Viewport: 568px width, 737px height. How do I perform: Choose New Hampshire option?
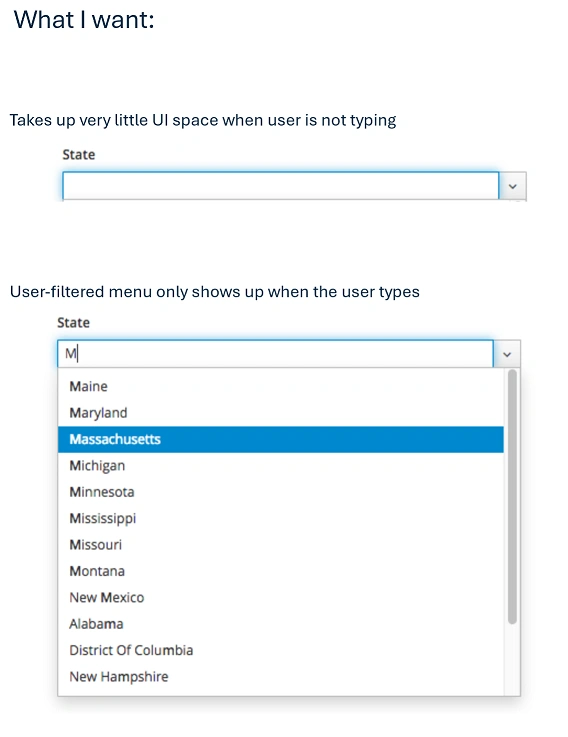coord(280,676)
